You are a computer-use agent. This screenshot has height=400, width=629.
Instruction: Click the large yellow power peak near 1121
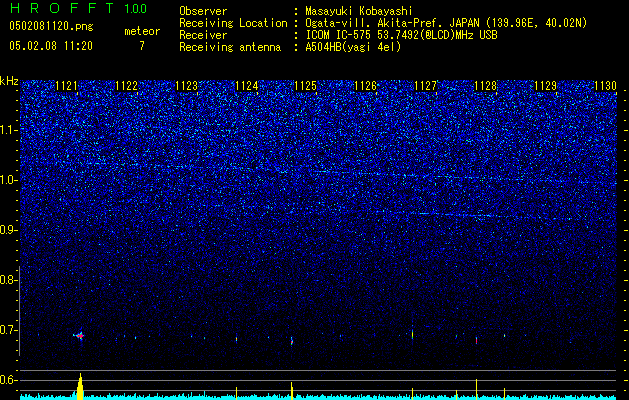[x=80, y=386]
